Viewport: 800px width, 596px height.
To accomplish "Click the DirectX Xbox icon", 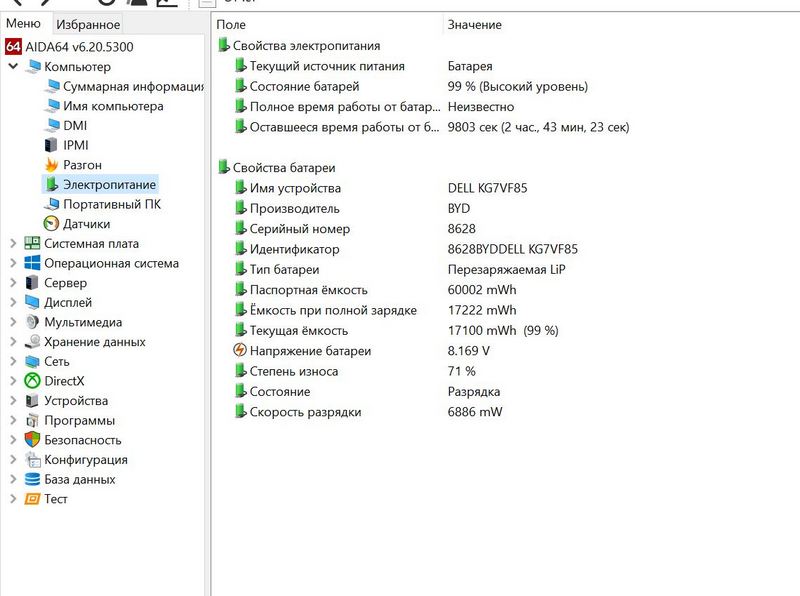I will (x=33, y=381).
